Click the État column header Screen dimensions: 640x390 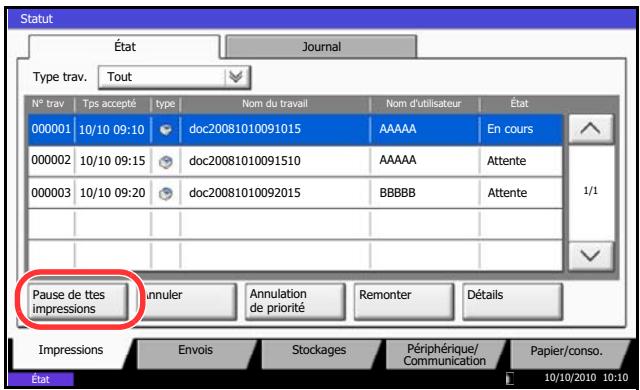tap(519, 104)
